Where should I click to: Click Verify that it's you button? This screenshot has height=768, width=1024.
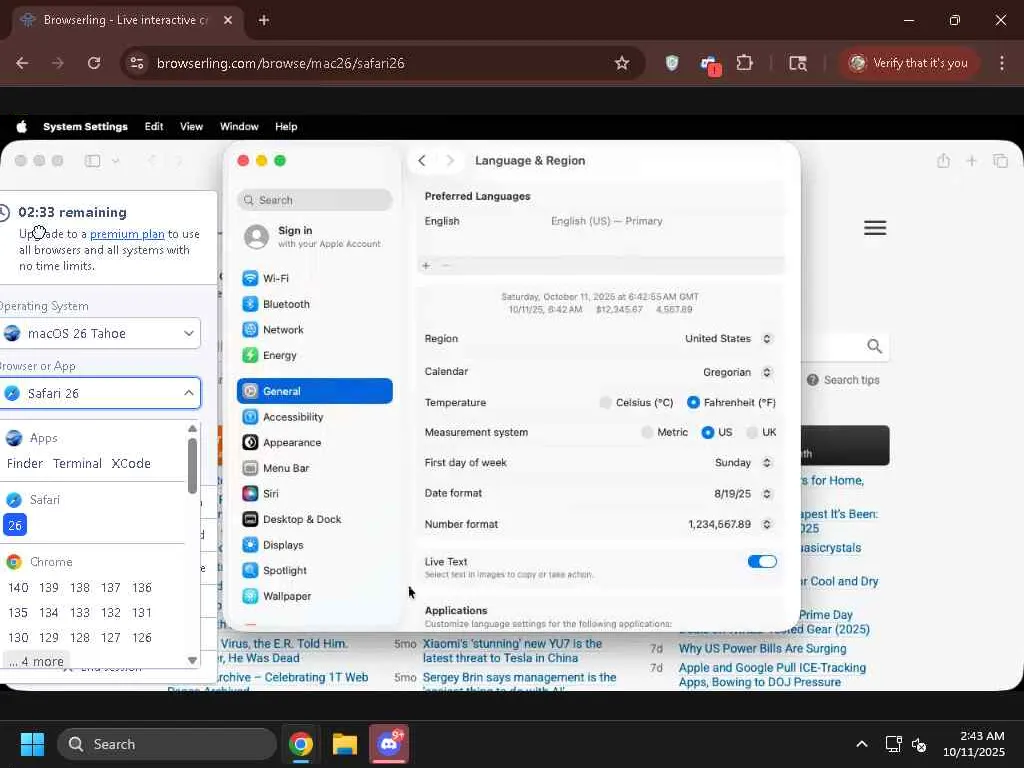click(x=909, y=63)
